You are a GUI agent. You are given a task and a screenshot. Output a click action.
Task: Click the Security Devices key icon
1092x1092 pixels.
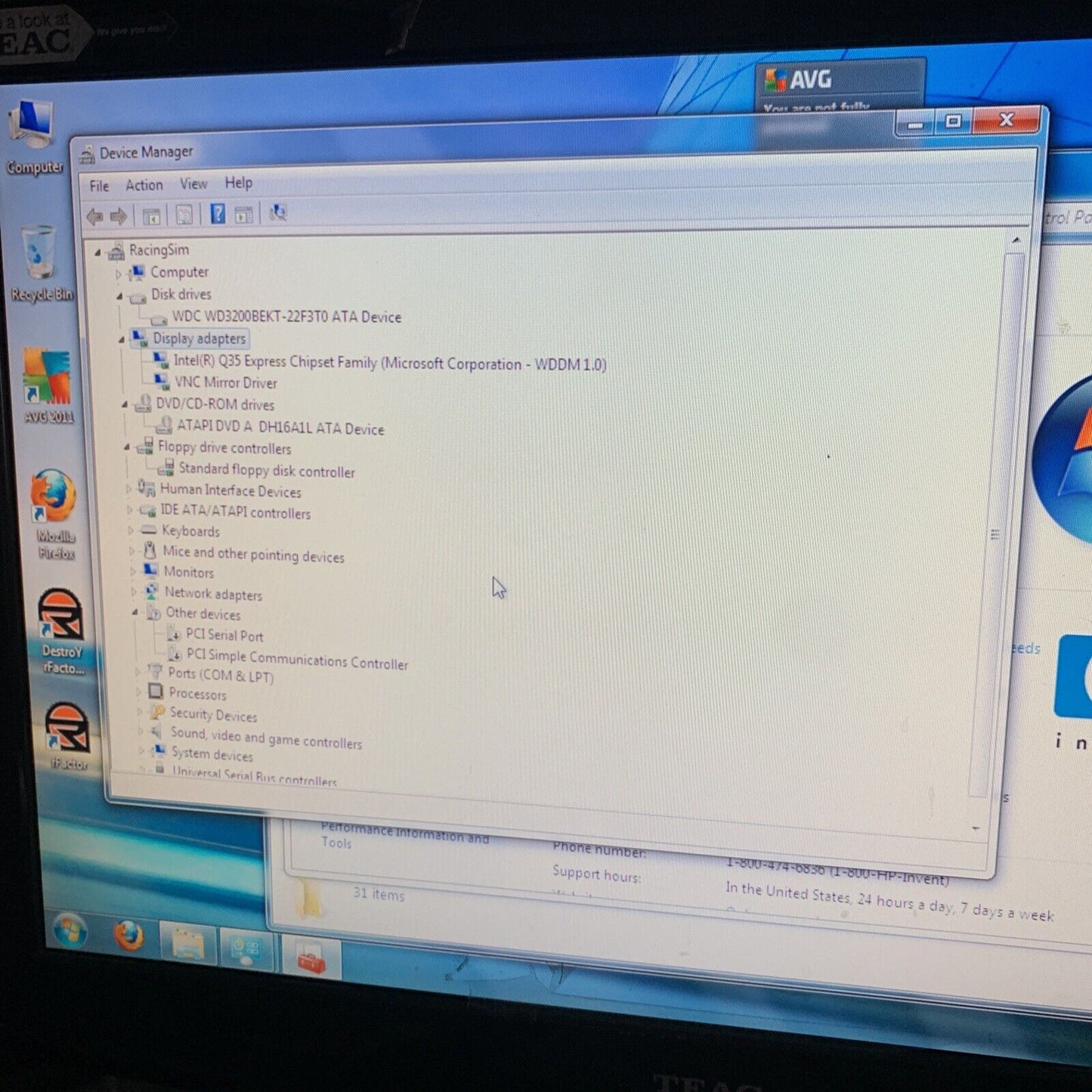click(157, 712)
